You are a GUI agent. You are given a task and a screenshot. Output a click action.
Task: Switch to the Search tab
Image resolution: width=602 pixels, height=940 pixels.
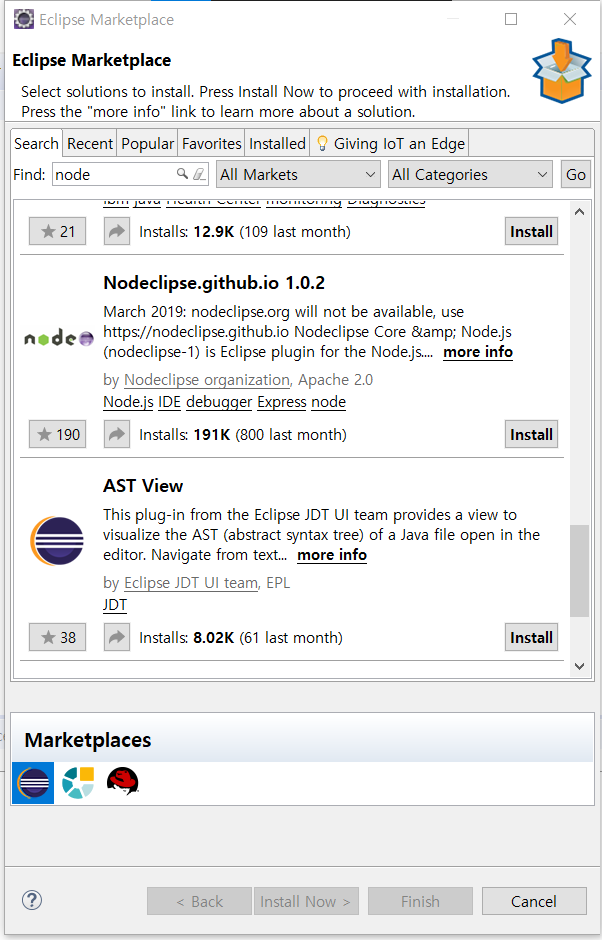pos(37,143)
